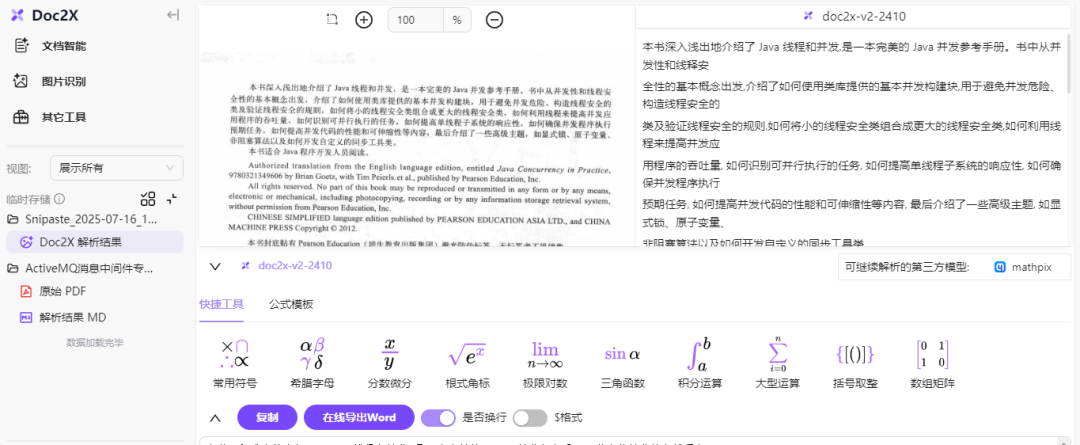Open the 视图 dropdown showing 展示所有

pyautogui.click(x=116, y=167)
